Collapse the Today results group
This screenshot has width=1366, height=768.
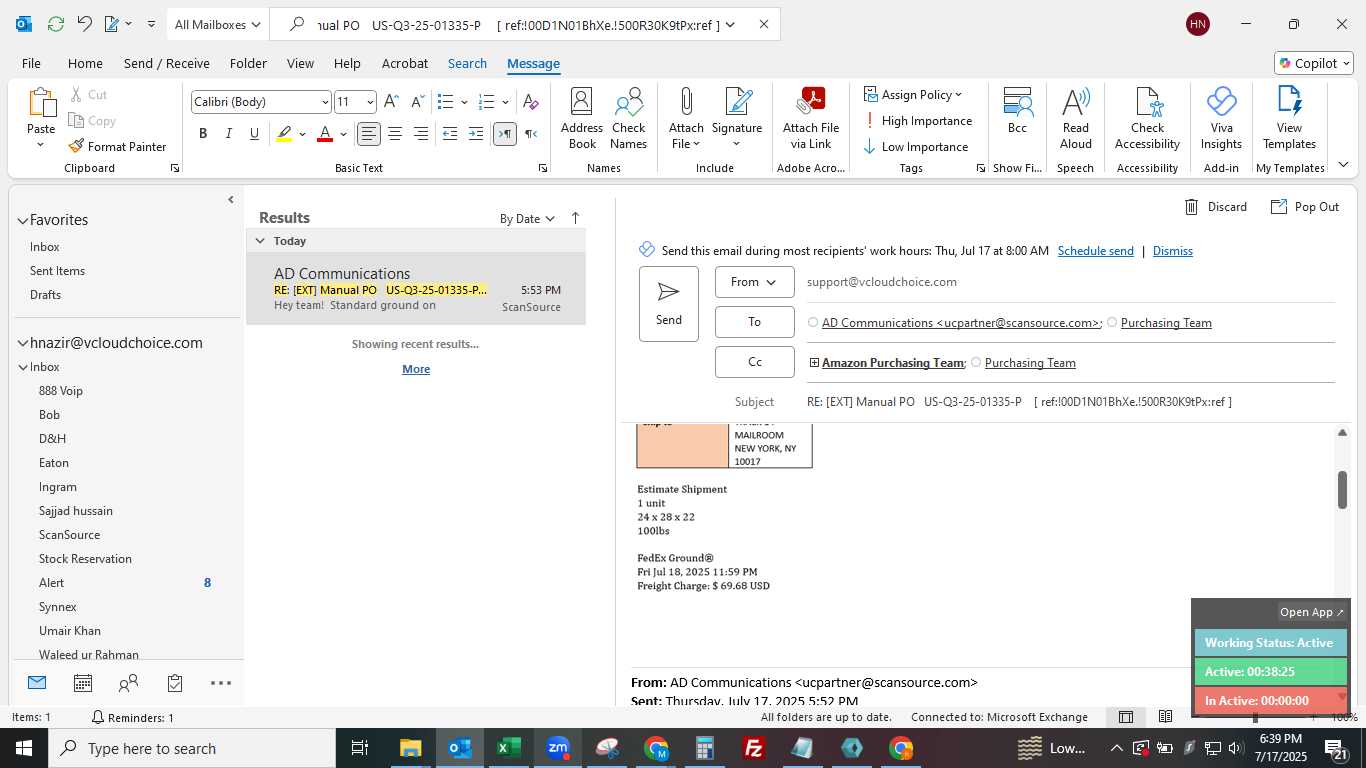[260, 241]
